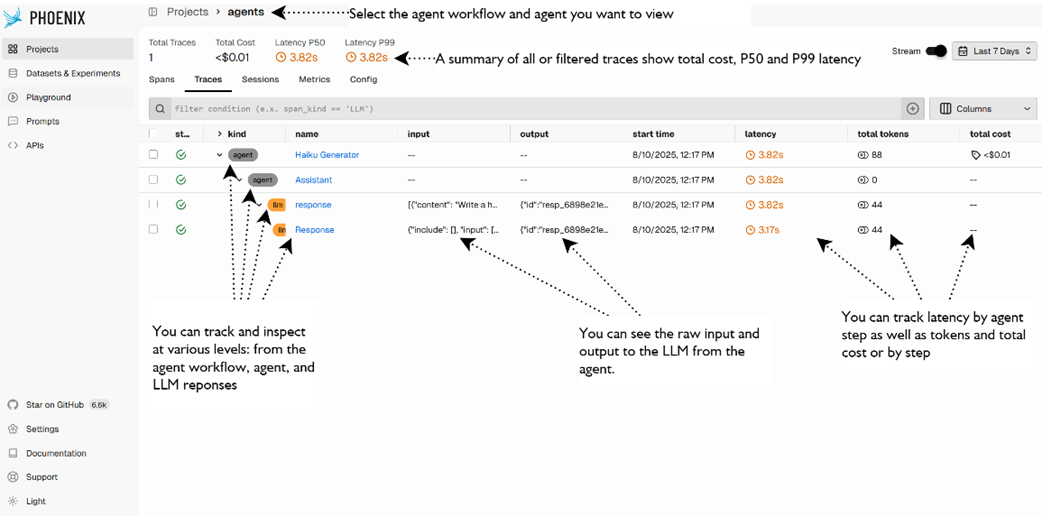Viewport: 1042px width, 516px height.
Task: Click the Phoenix logo icon
Action: pos(13,17)
